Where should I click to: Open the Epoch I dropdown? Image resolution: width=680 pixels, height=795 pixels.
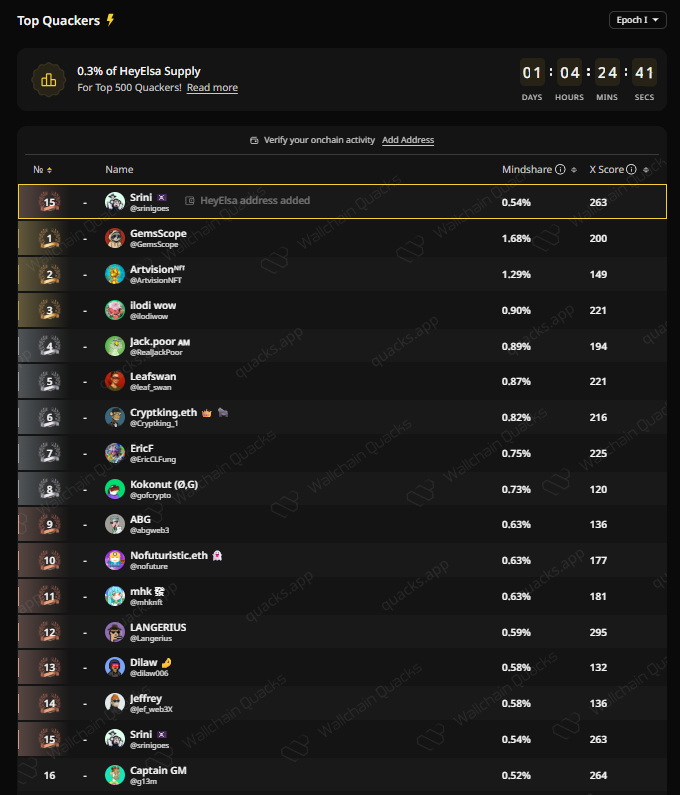pos(637,20)
